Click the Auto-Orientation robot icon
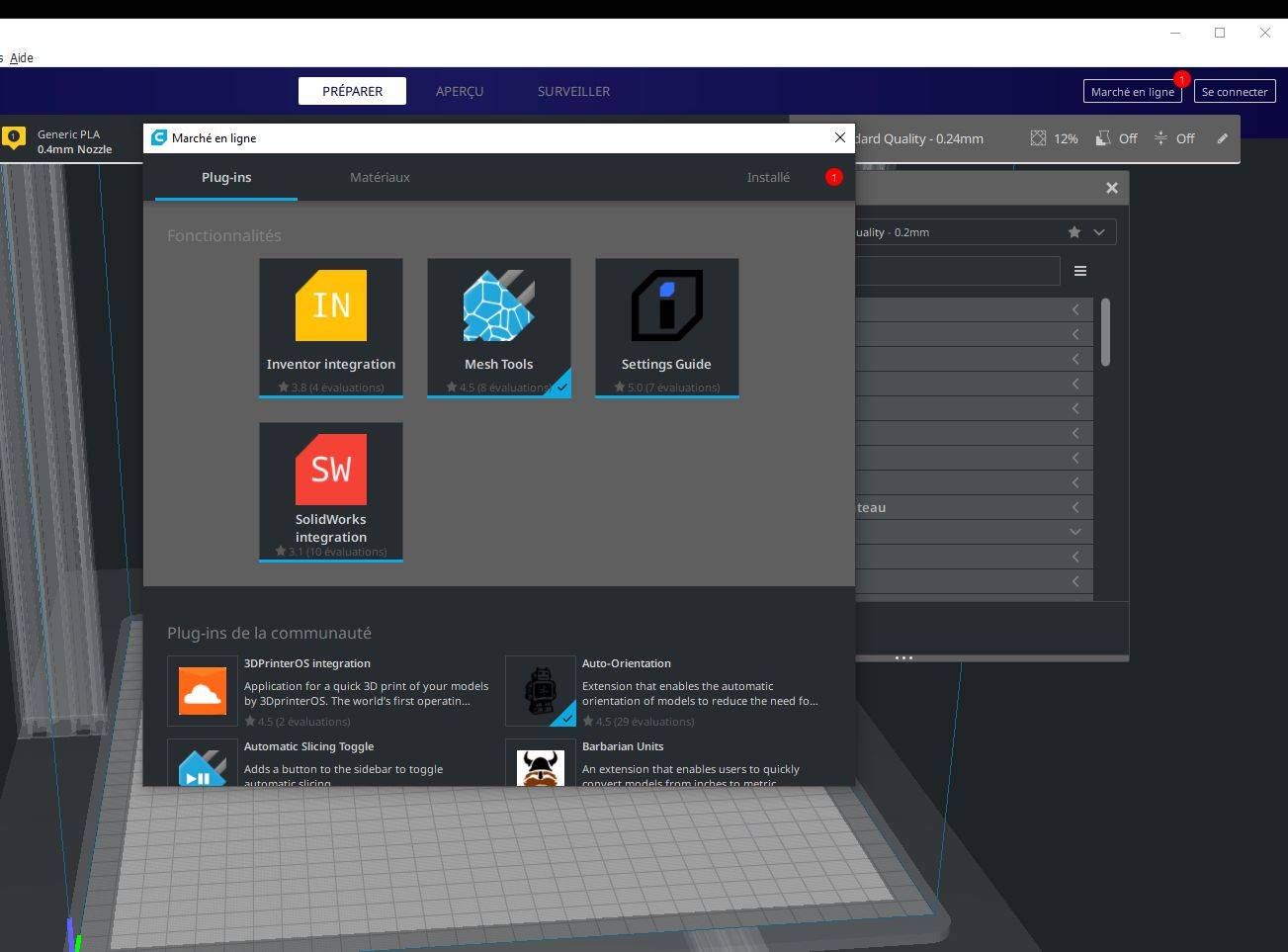 [541, 691]
